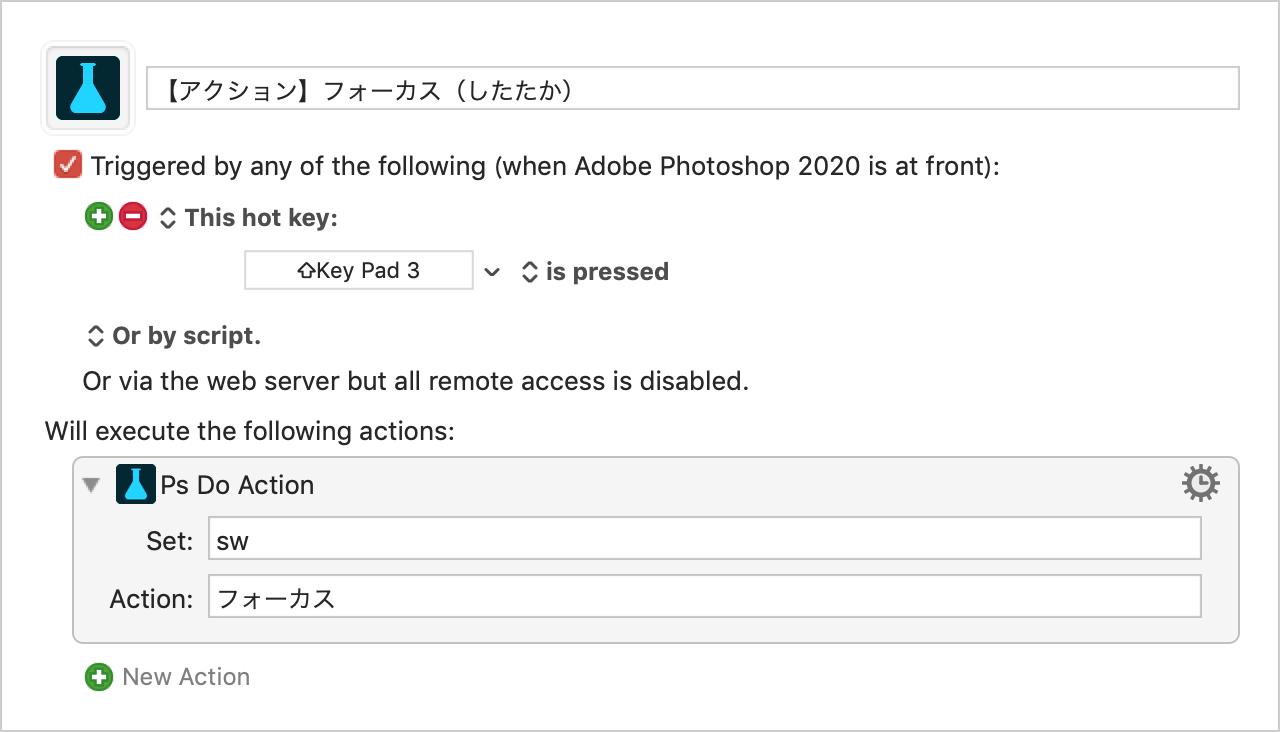1280x732 pixels.
Task: Click the ⇧Key Pad 3 hot key field
Action: (359, 270)
